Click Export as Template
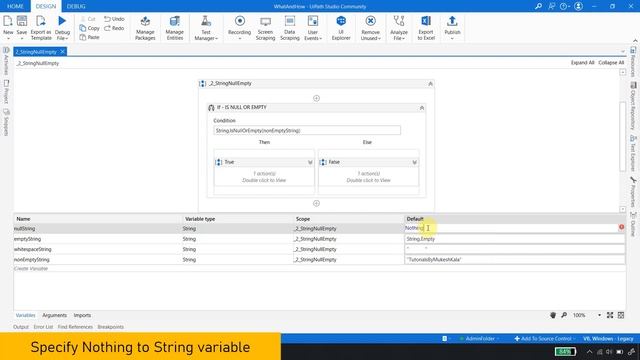This screenshot has width=640, height=360. click(41, 27)
